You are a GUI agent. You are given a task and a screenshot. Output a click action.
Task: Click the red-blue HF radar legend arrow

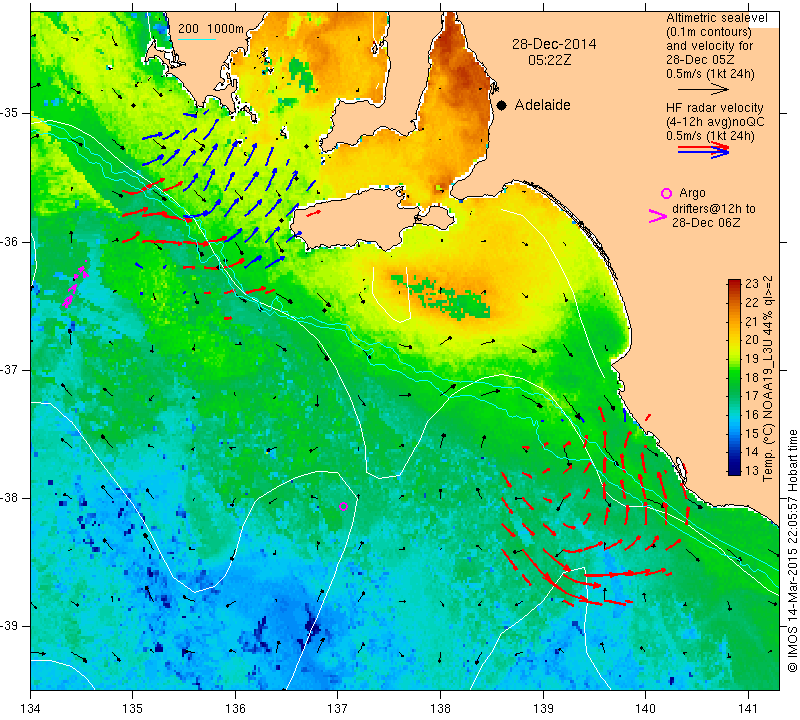coord(703,150)
